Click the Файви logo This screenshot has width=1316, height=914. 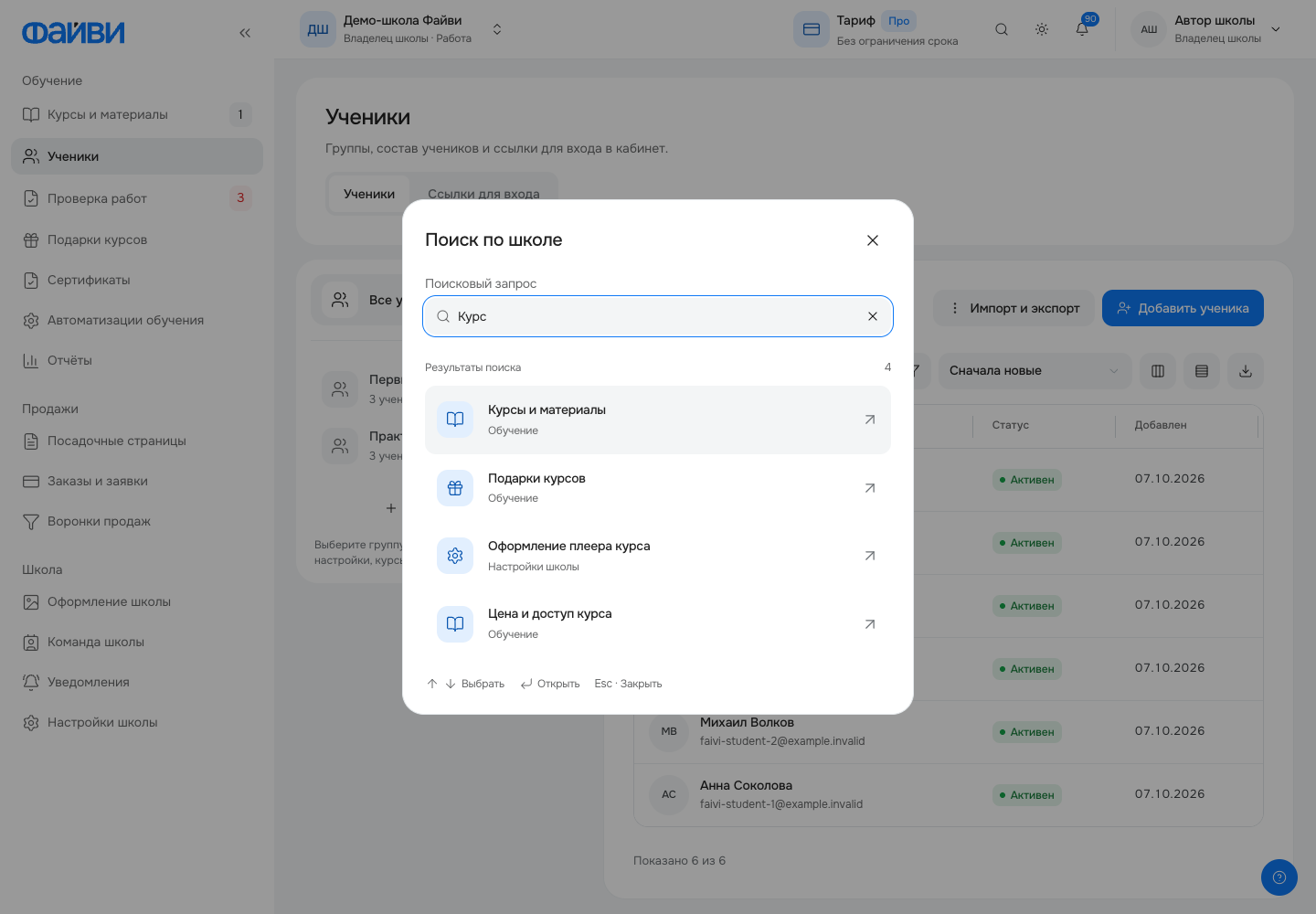pyautogui.click(x=73, y=33)
